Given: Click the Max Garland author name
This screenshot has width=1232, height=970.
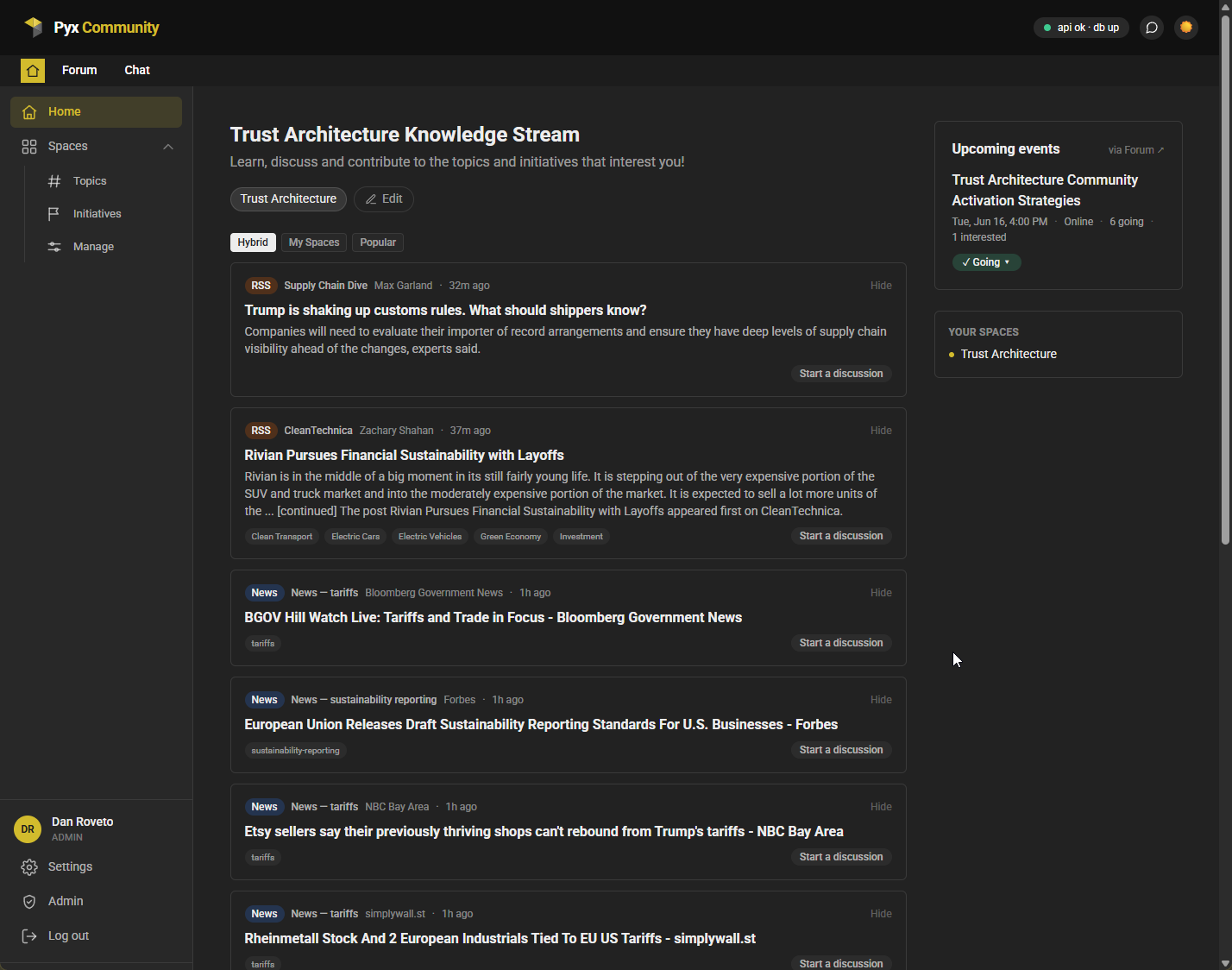Looking at the screenshot, I should click(403, 286).
